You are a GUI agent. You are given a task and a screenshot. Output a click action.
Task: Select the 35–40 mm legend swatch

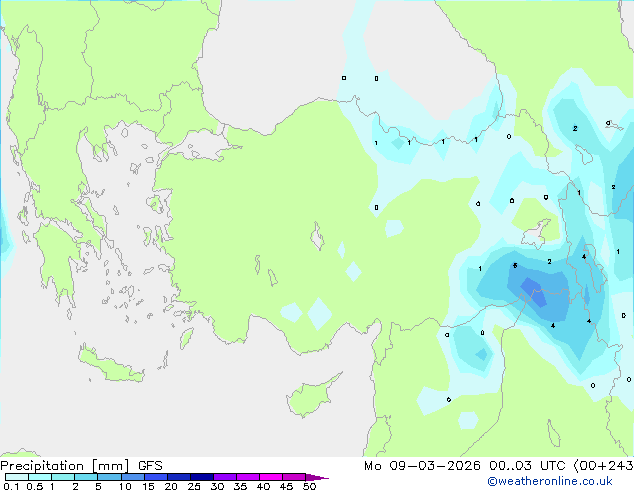click(248, 477)
